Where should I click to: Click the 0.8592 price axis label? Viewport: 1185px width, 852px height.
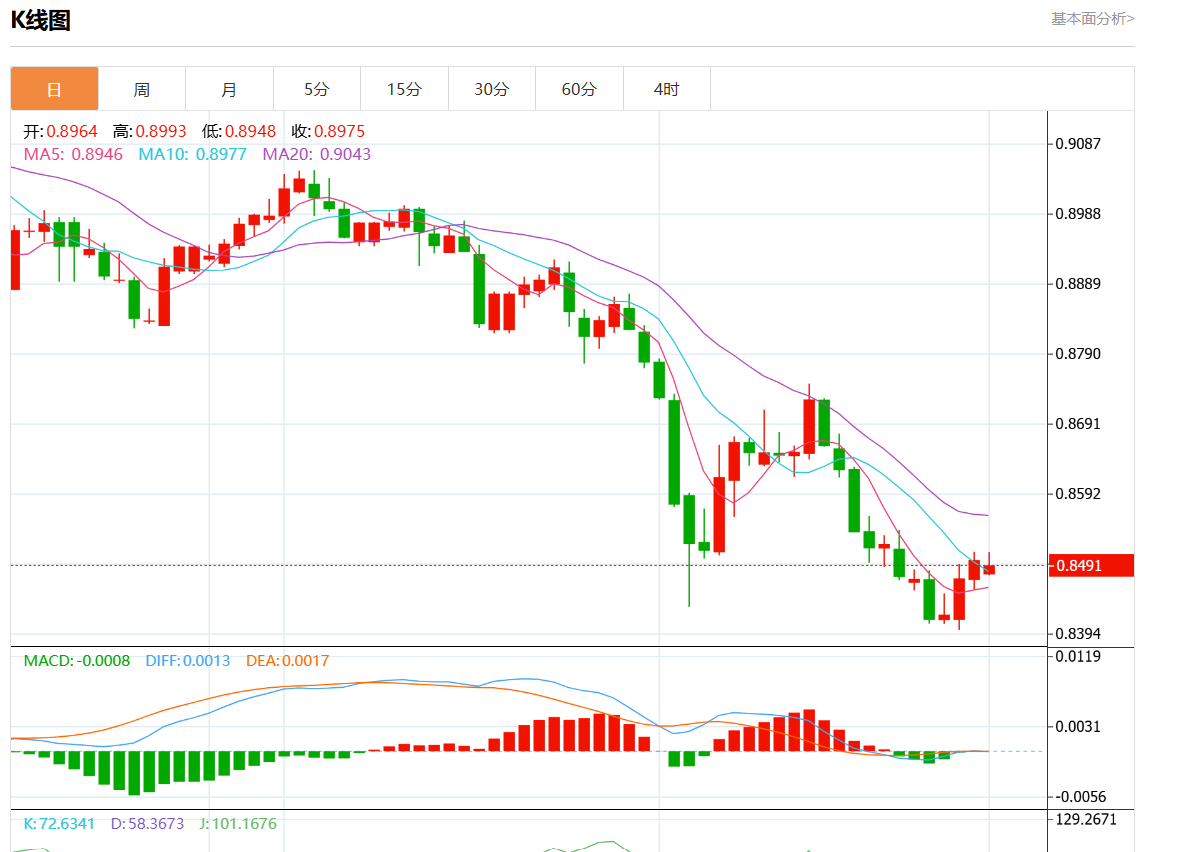1078,494
